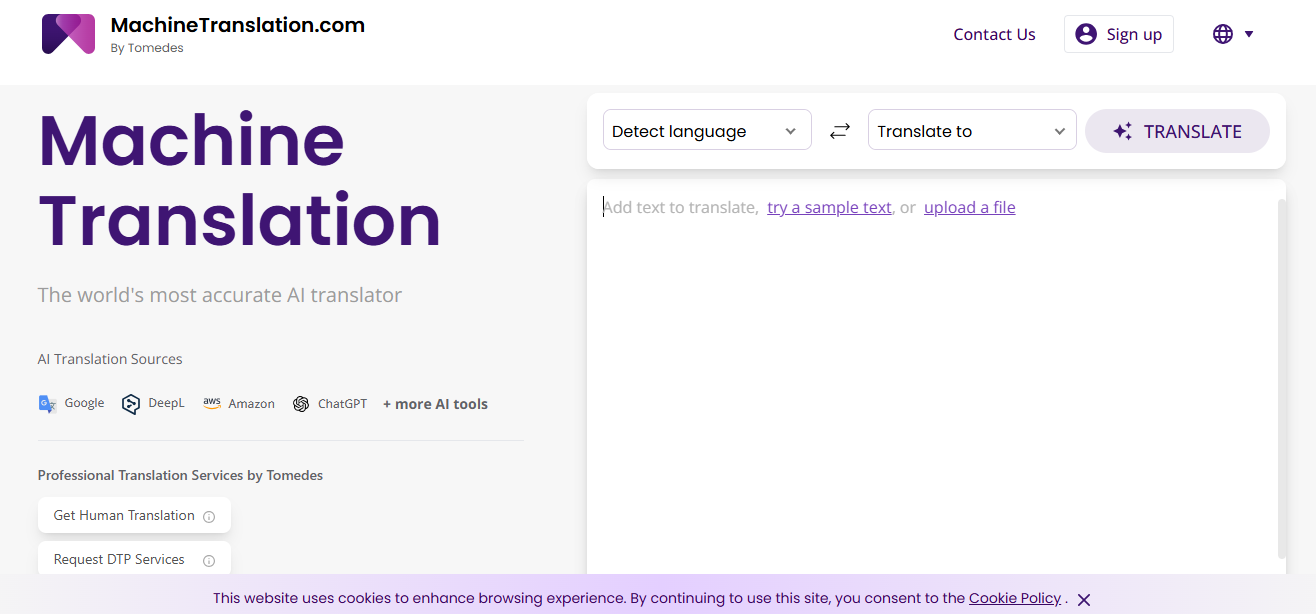Click the world's most accurate AI translator tagline

pyautogui.click(x=220, y=295)
